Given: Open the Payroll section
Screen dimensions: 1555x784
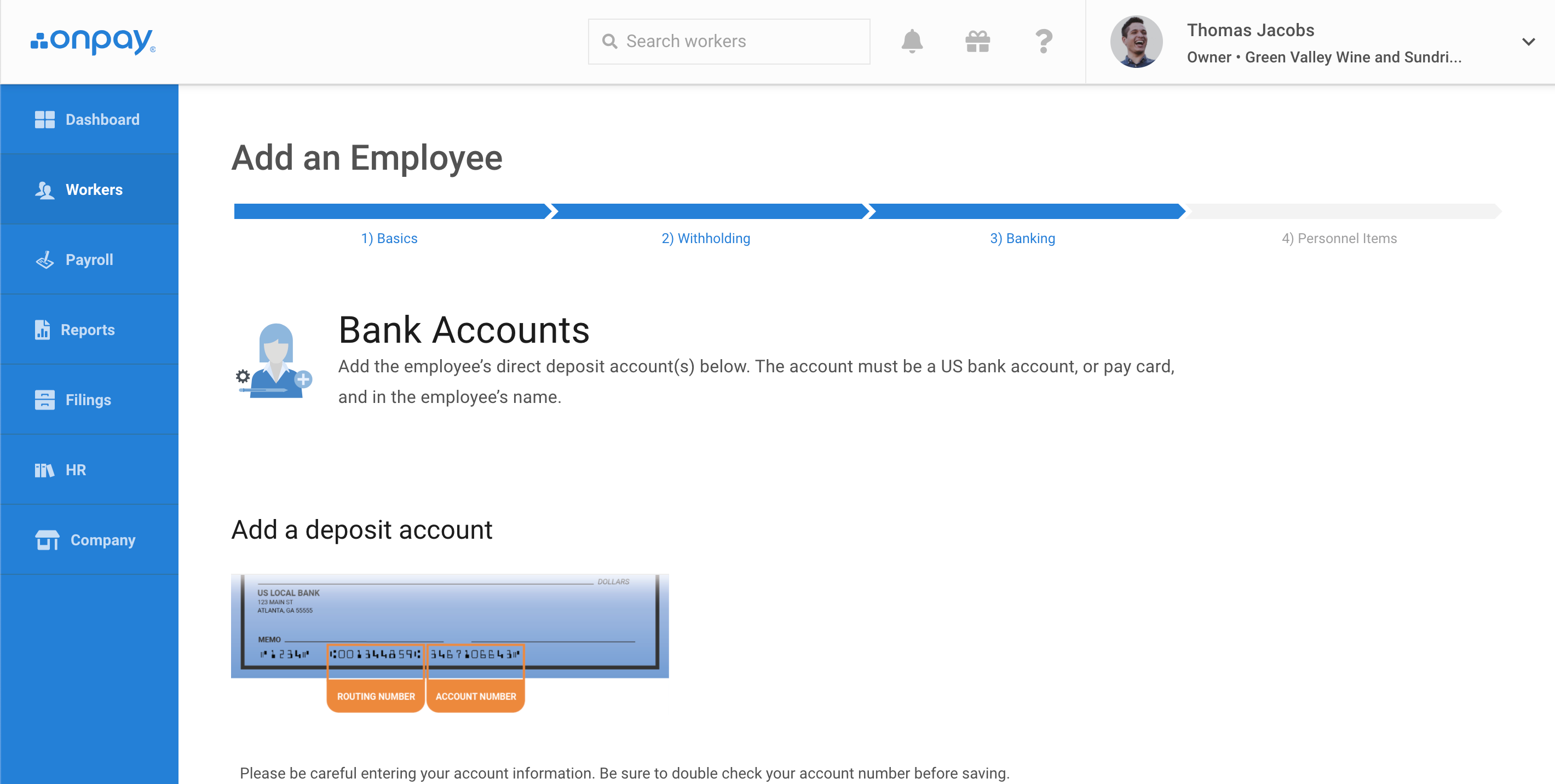Looking at the screenshot, I should coord(89,260).
